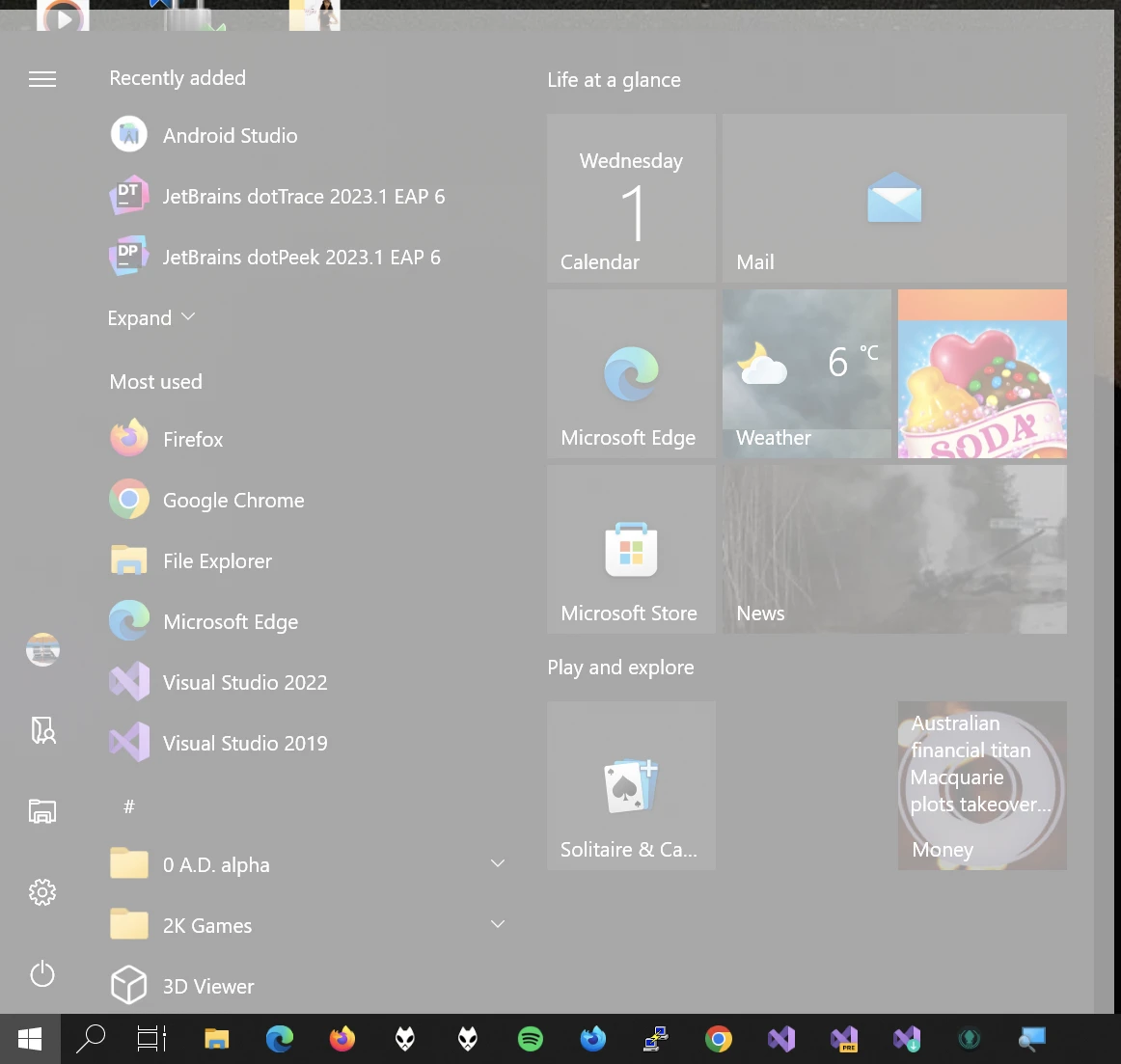The height and width of the screenshot is (1064, 1121).
Task: Open the hamburger menu in the Start menu
Action: (42, 79)
